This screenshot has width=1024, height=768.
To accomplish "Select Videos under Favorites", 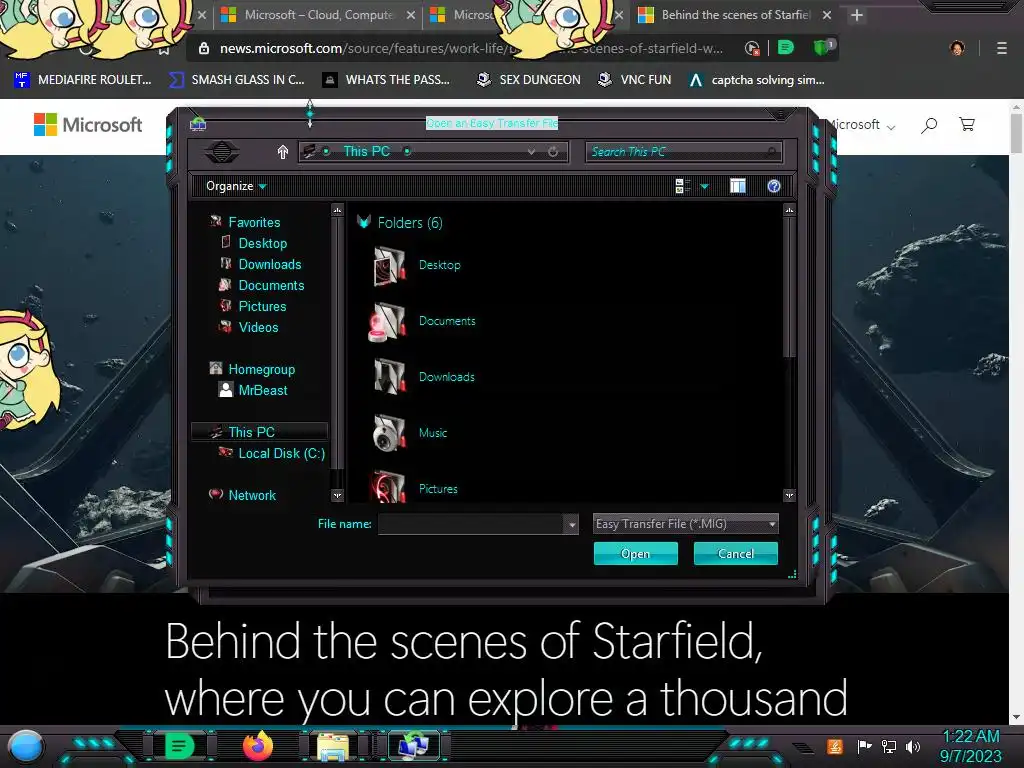I will click(x=258, y=327).
